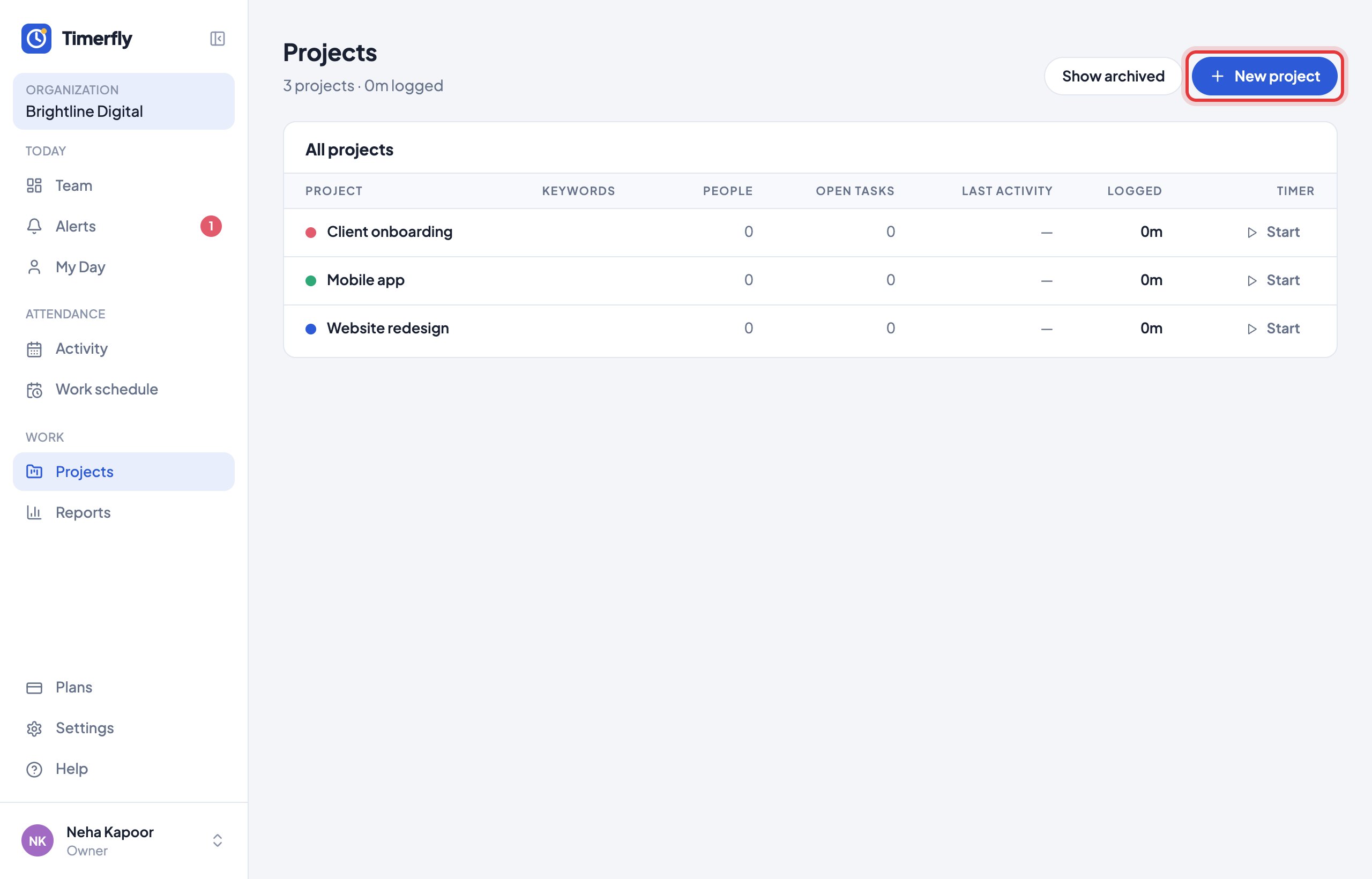
Task: Click the Activity calendar icon
Action: 34,349
